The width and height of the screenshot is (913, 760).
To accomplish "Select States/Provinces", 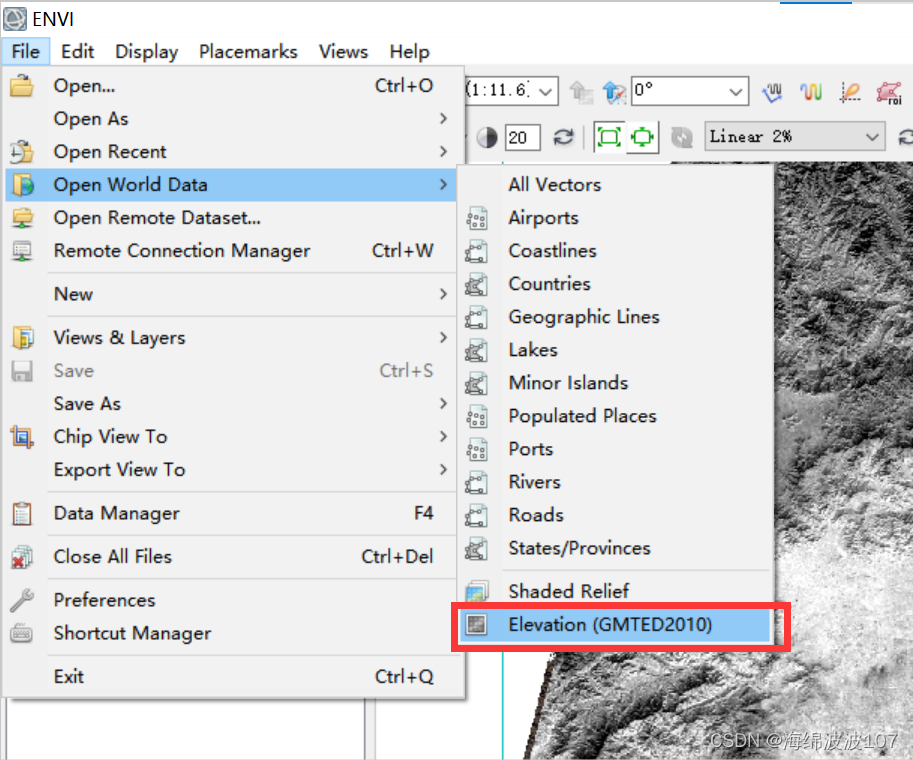I will 615,548.
